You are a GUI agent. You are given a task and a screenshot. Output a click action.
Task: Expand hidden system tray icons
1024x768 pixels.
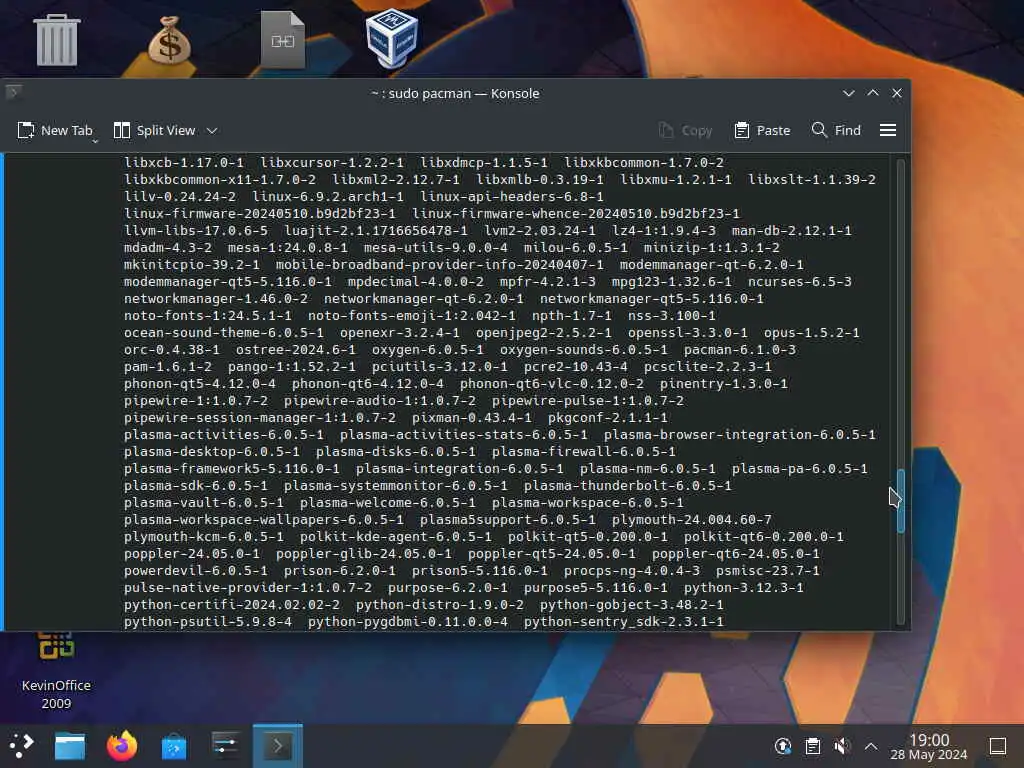coord(871,746)
